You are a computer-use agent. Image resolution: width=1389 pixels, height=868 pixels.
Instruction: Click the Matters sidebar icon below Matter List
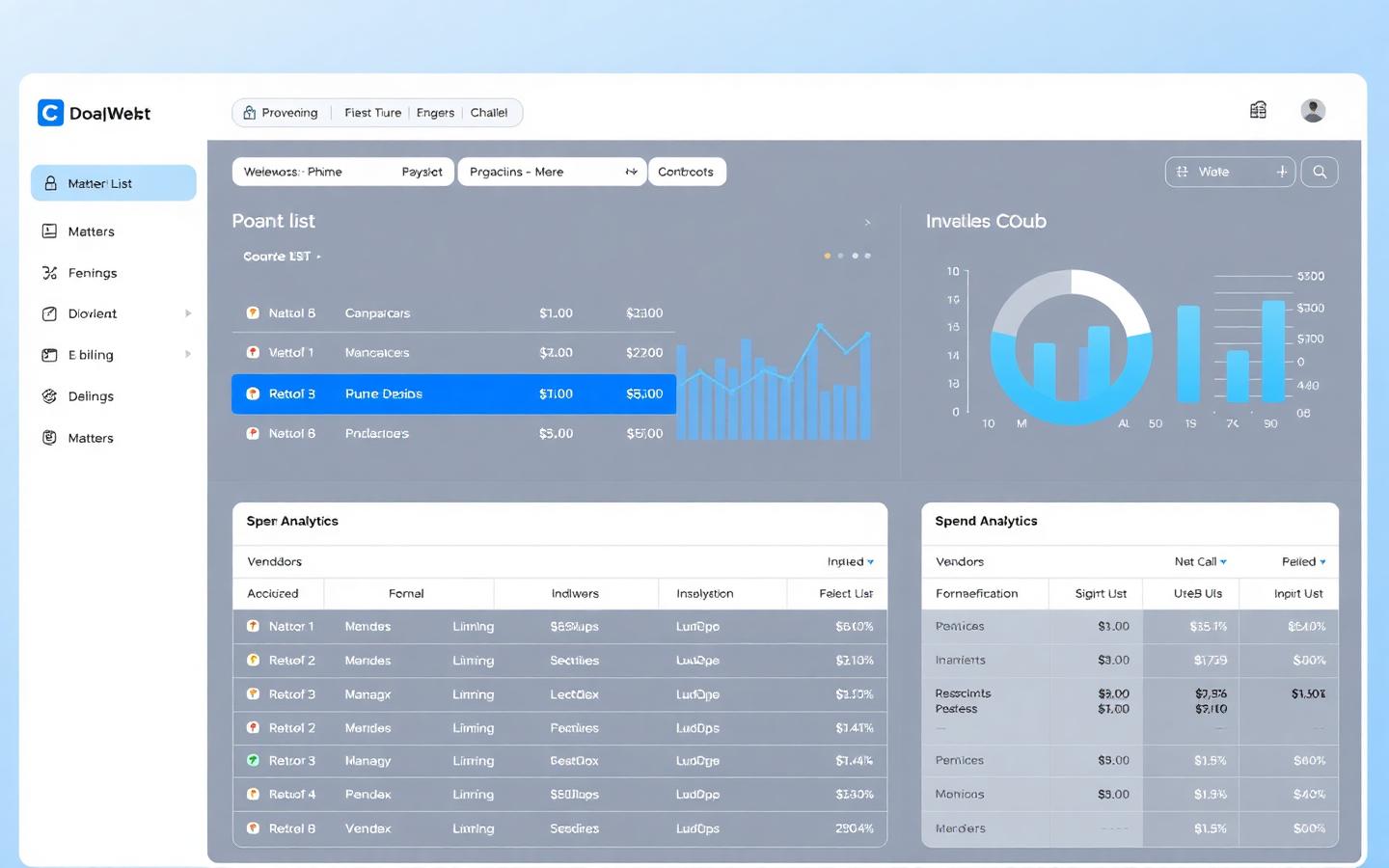(49, 231)
